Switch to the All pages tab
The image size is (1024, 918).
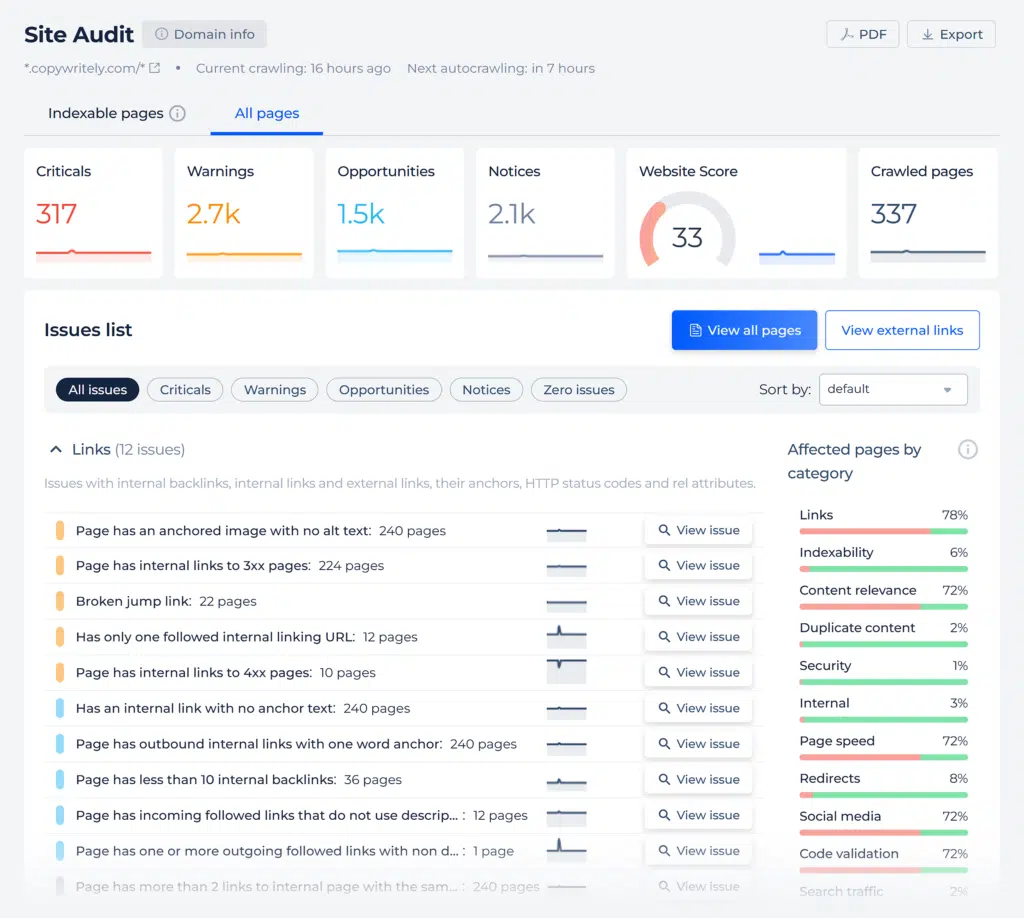[267, 114]
